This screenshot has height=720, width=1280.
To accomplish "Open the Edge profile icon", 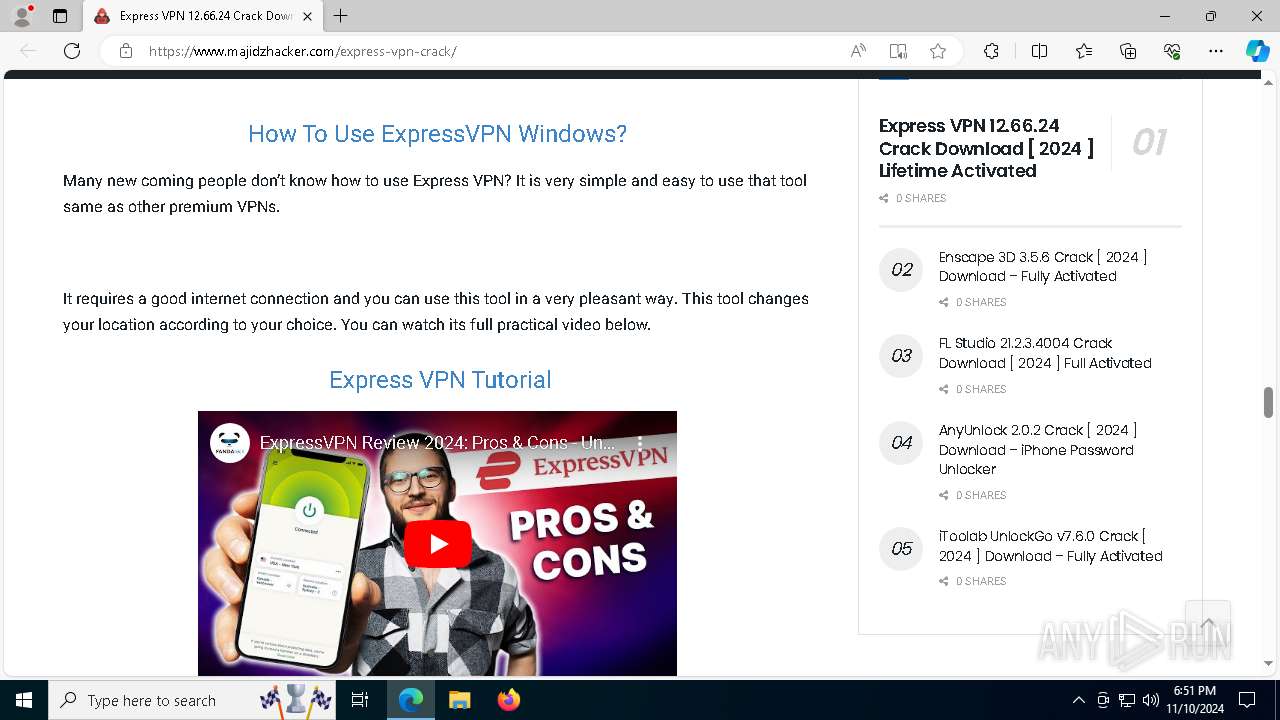I will (x=22, y=16).
